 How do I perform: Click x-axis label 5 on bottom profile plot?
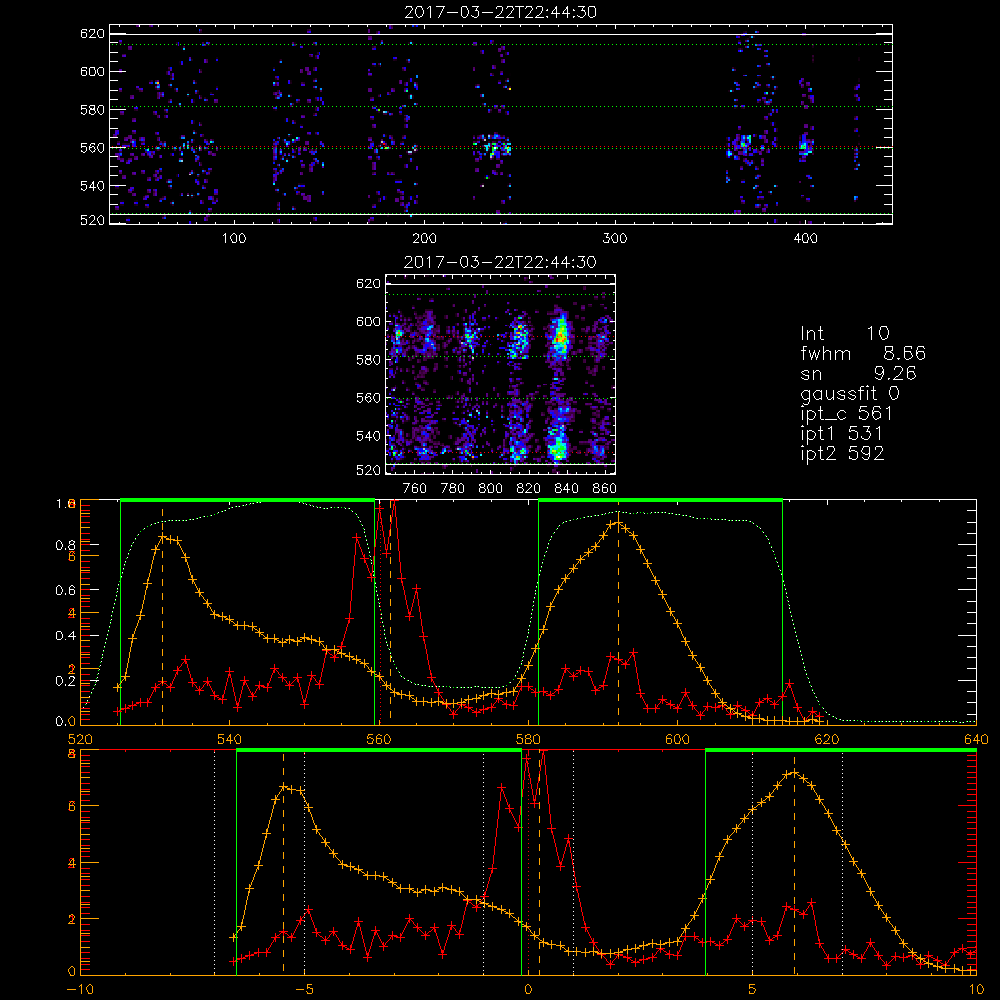753,990
